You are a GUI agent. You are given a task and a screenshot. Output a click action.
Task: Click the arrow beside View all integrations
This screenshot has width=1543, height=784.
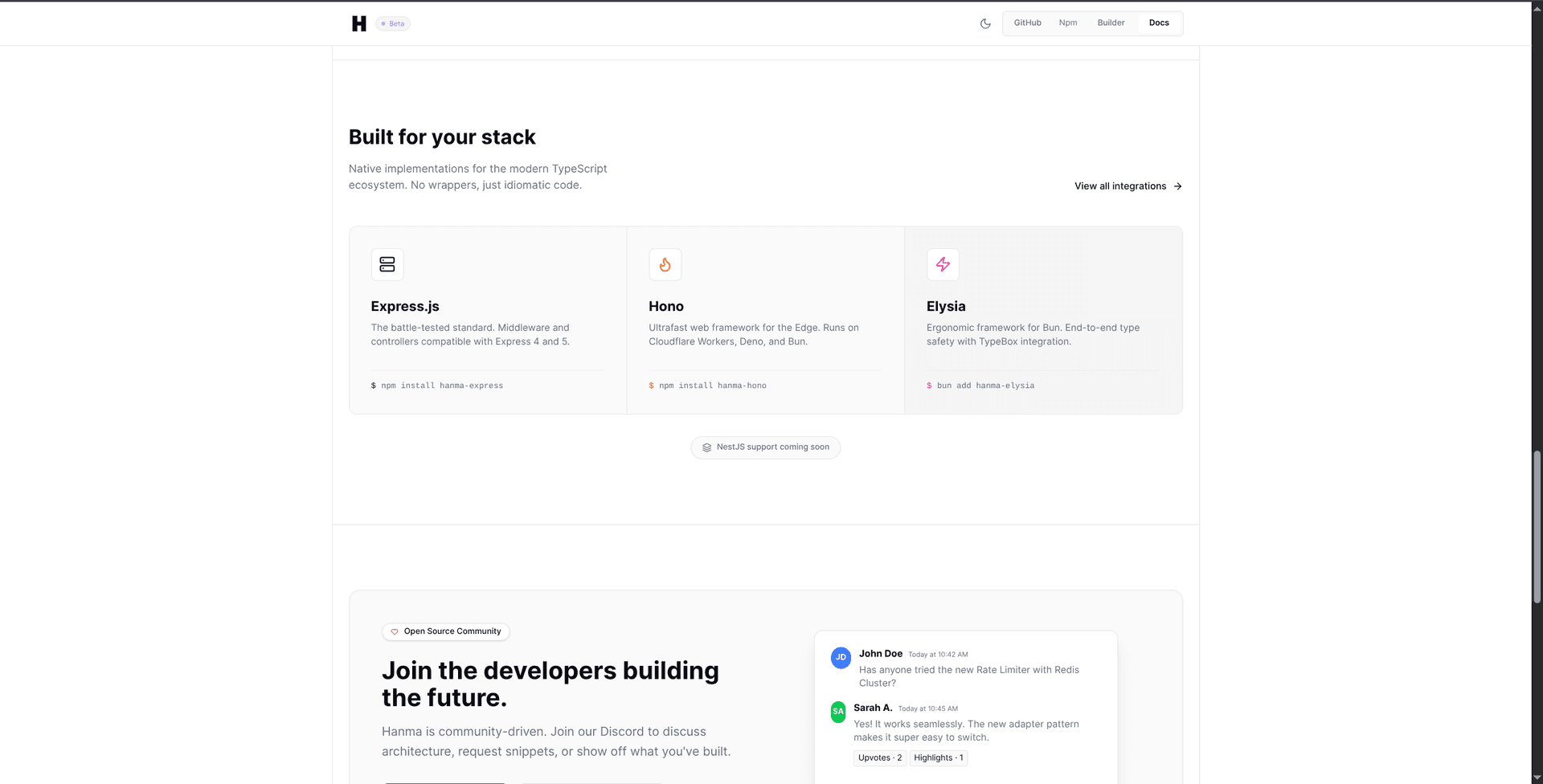pyautogui.click(x=1177, y=186)
